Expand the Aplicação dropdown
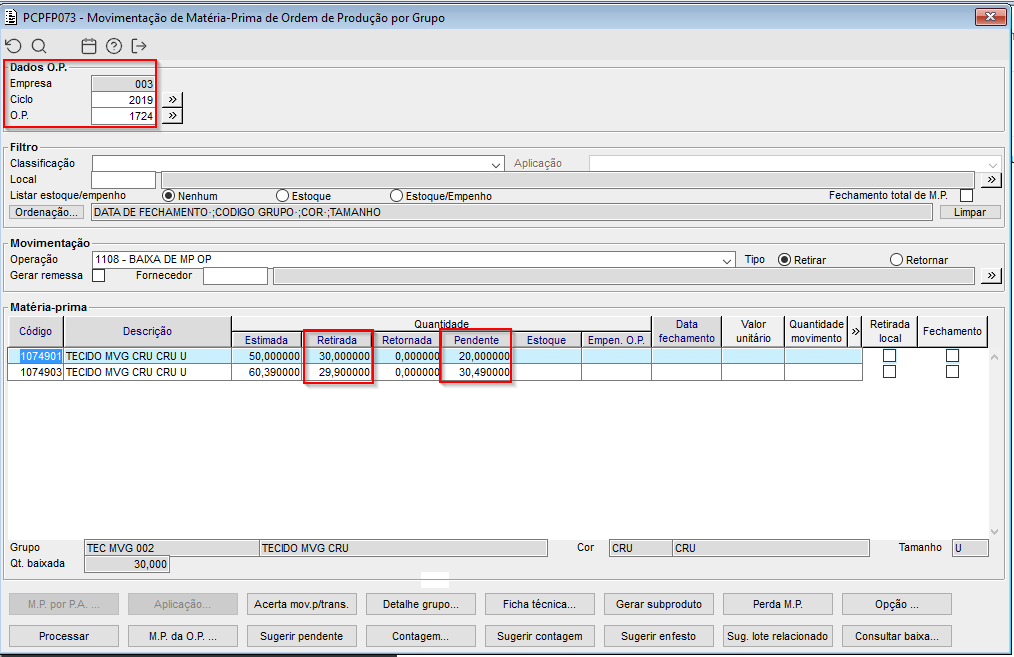 (993, 164)
